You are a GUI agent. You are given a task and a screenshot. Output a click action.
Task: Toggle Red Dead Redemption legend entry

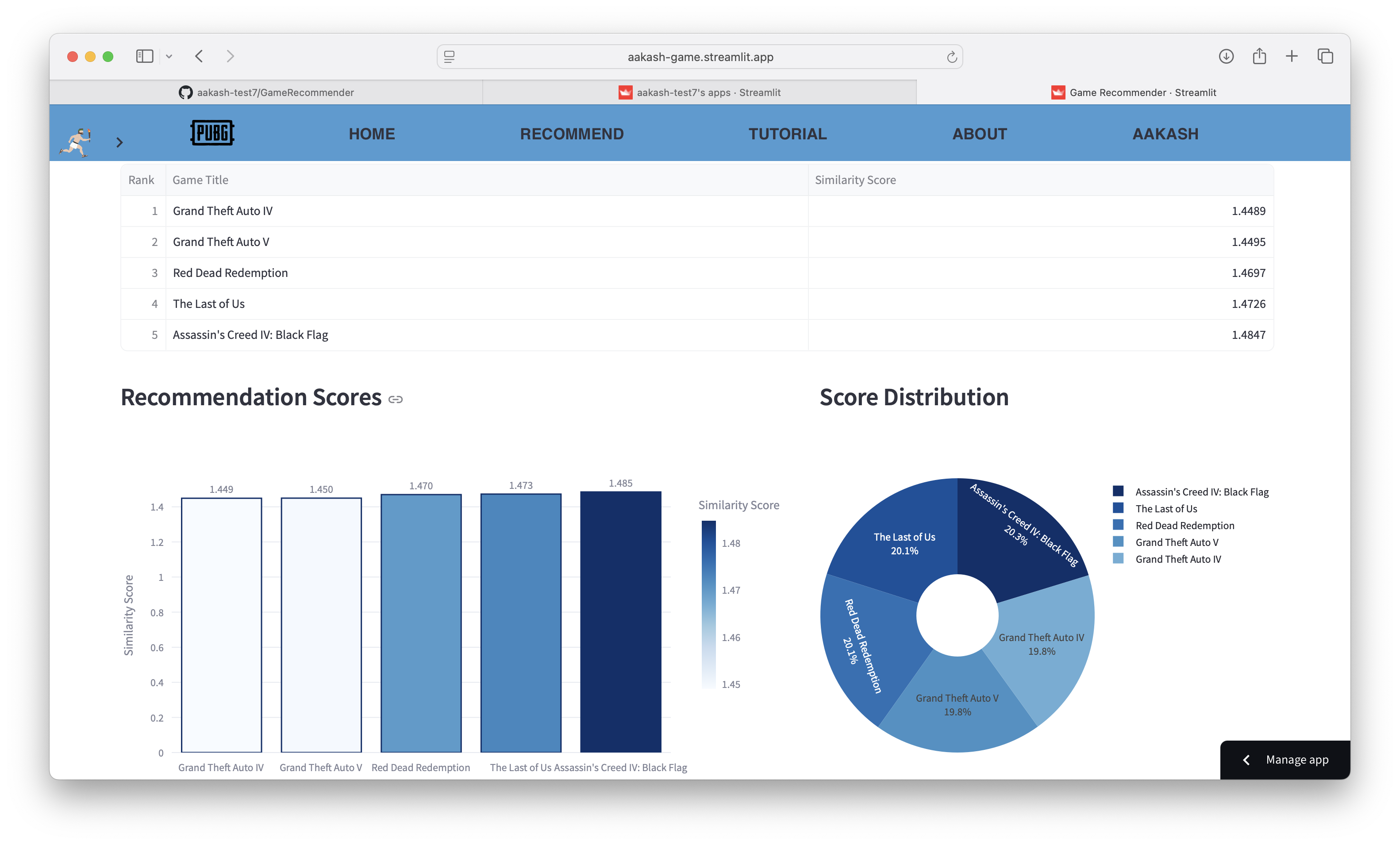(1184, 526)
